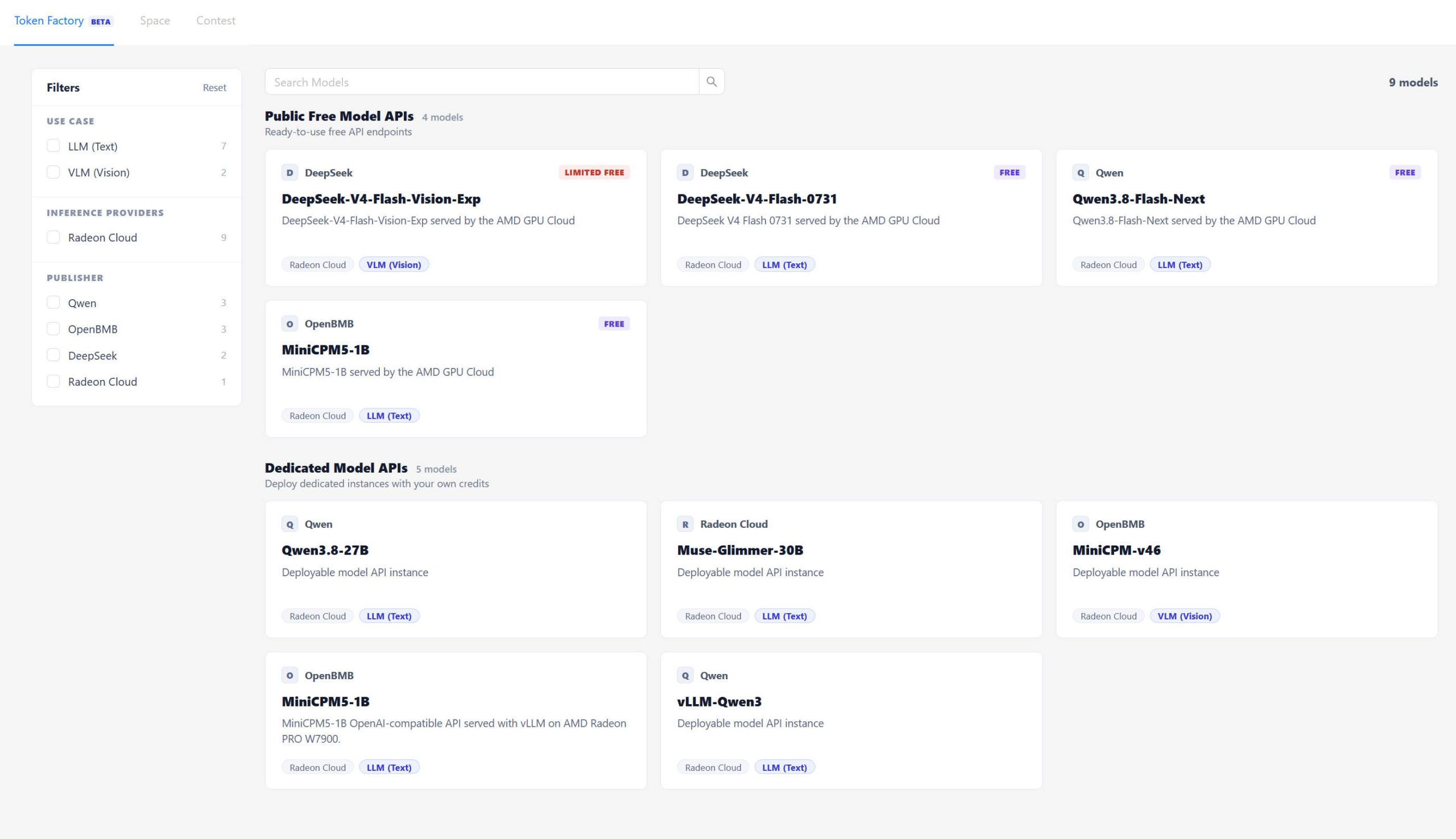Focus the Search Models input field
The image size is (1456, 839).
click(482, 82)
